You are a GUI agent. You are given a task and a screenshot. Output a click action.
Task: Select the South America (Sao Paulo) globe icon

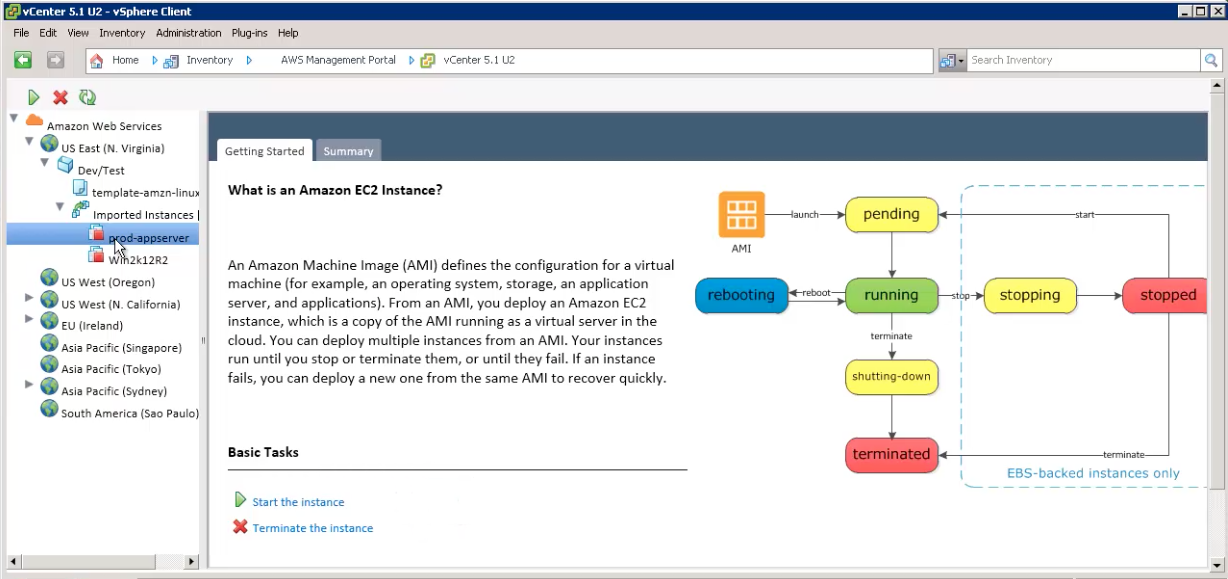coord(49,410)
